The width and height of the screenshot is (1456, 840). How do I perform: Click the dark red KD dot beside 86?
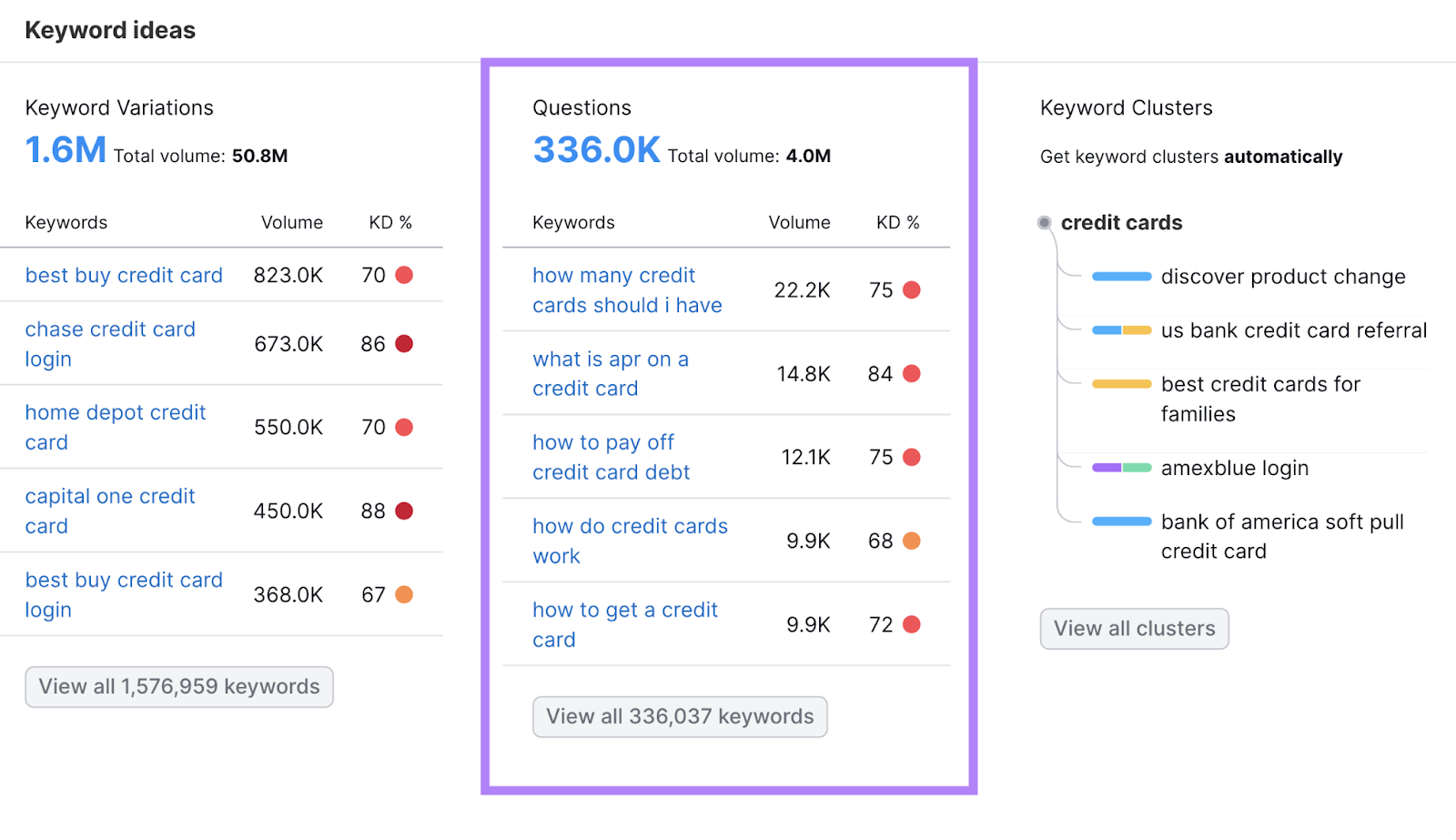[x=404, y=344]
